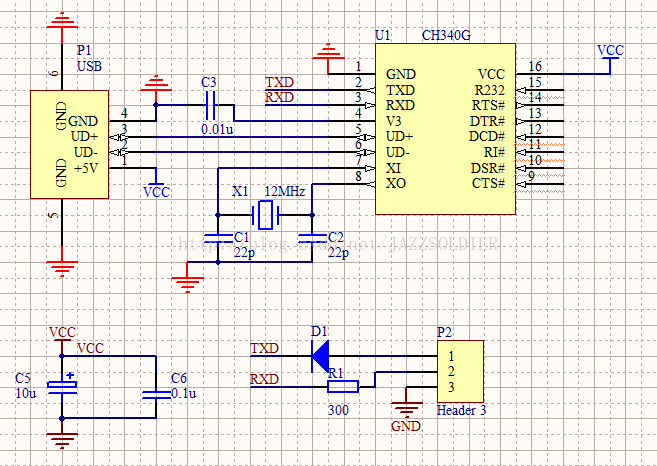Click RXD net label at U1 pin 3
This screenshot has height=466, width=657.
pyautogui.click(x=279, y=97)
